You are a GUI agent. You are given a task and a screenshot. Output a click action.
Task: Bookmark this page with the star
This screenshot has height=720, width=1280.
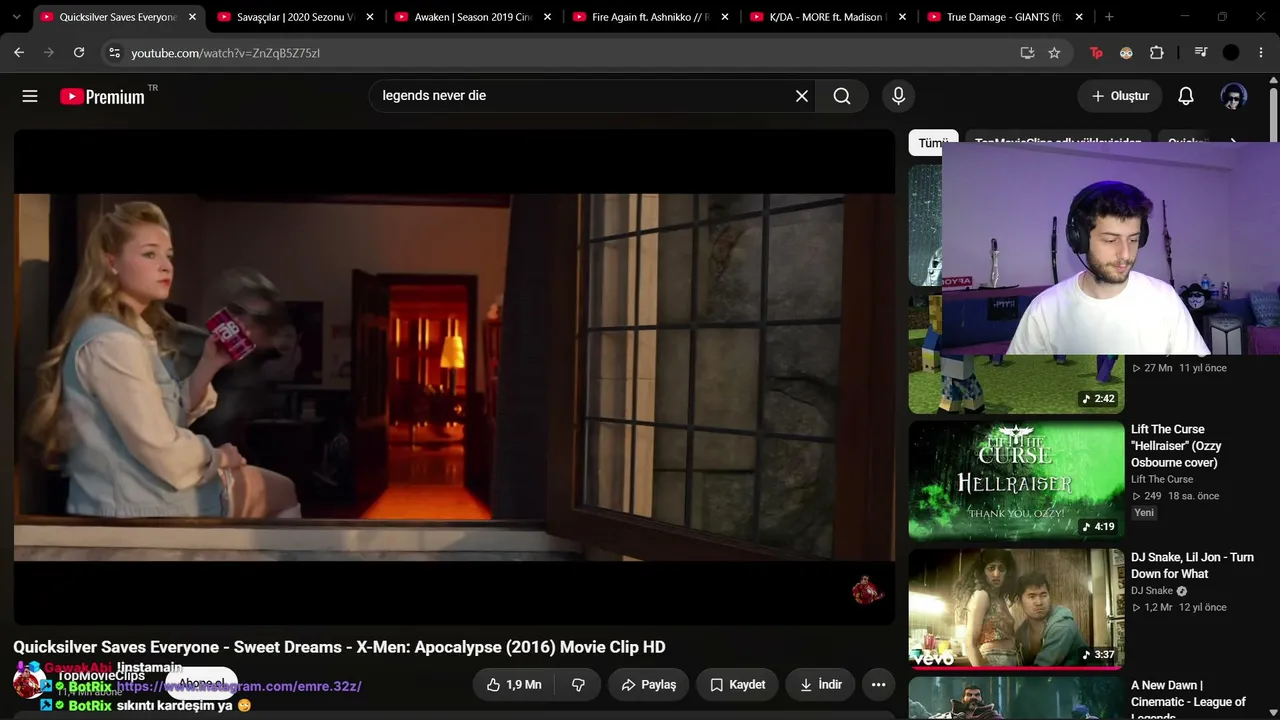(1054, 53)
